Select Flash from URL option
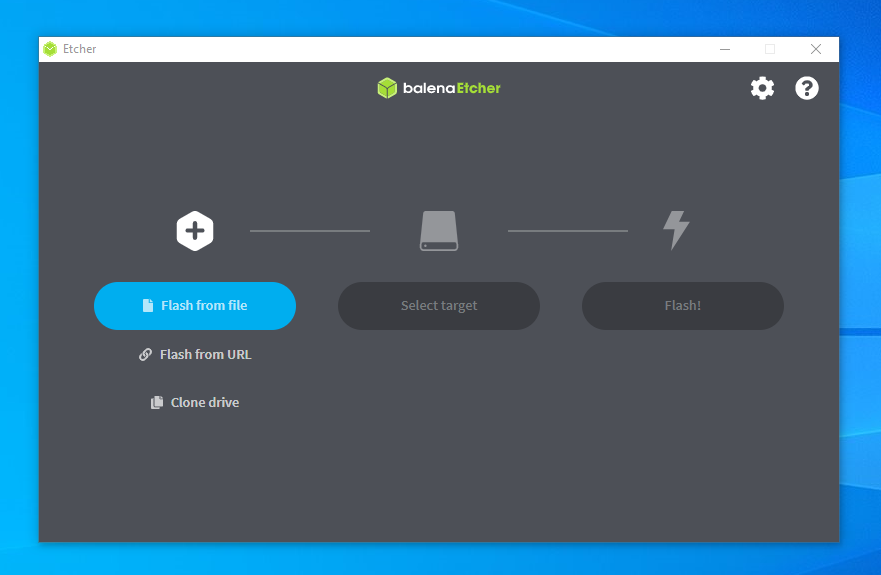Viewport: 881px width, 575px height. [195, 355]
